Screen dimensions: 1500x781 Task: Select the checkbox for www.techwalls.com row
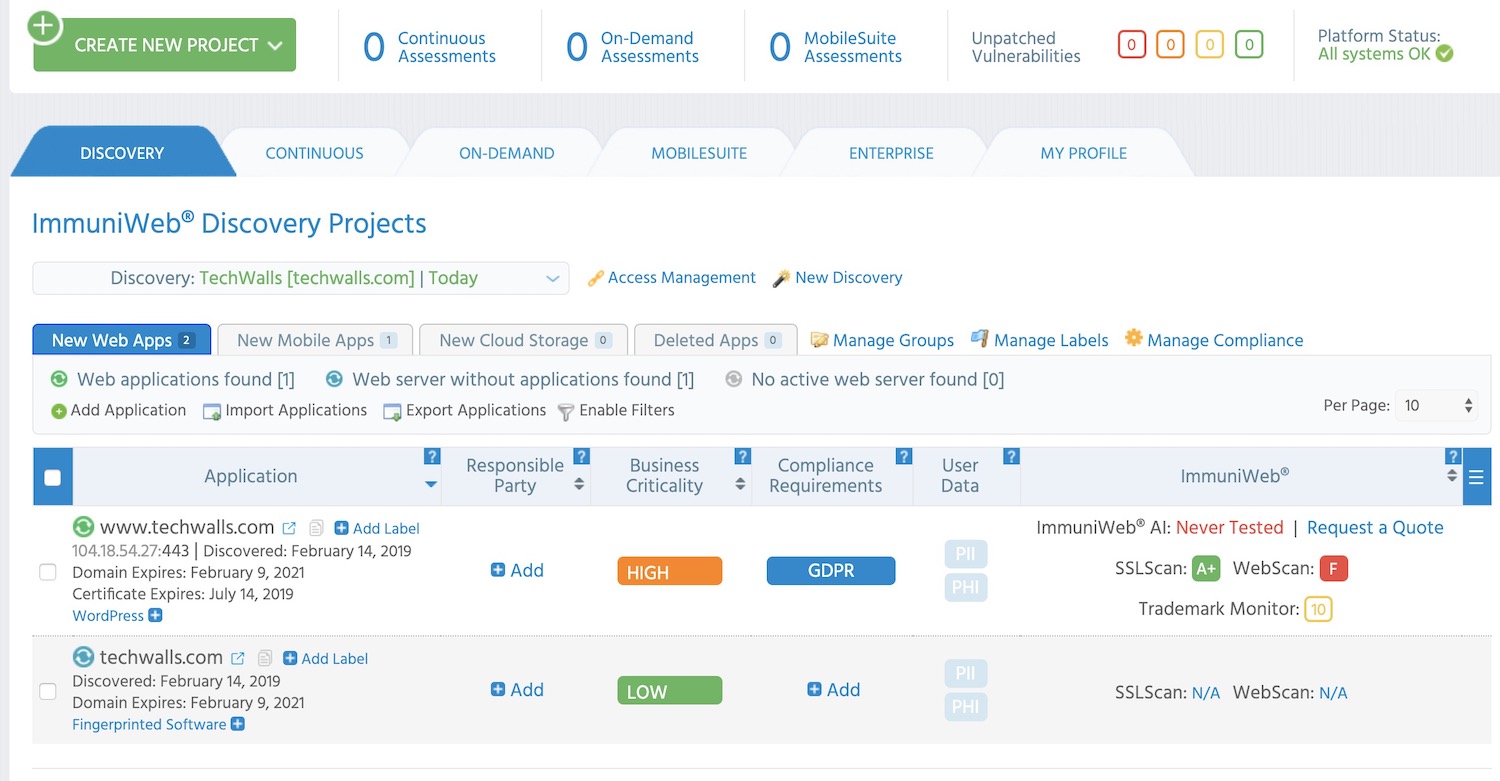coord(47,572)
